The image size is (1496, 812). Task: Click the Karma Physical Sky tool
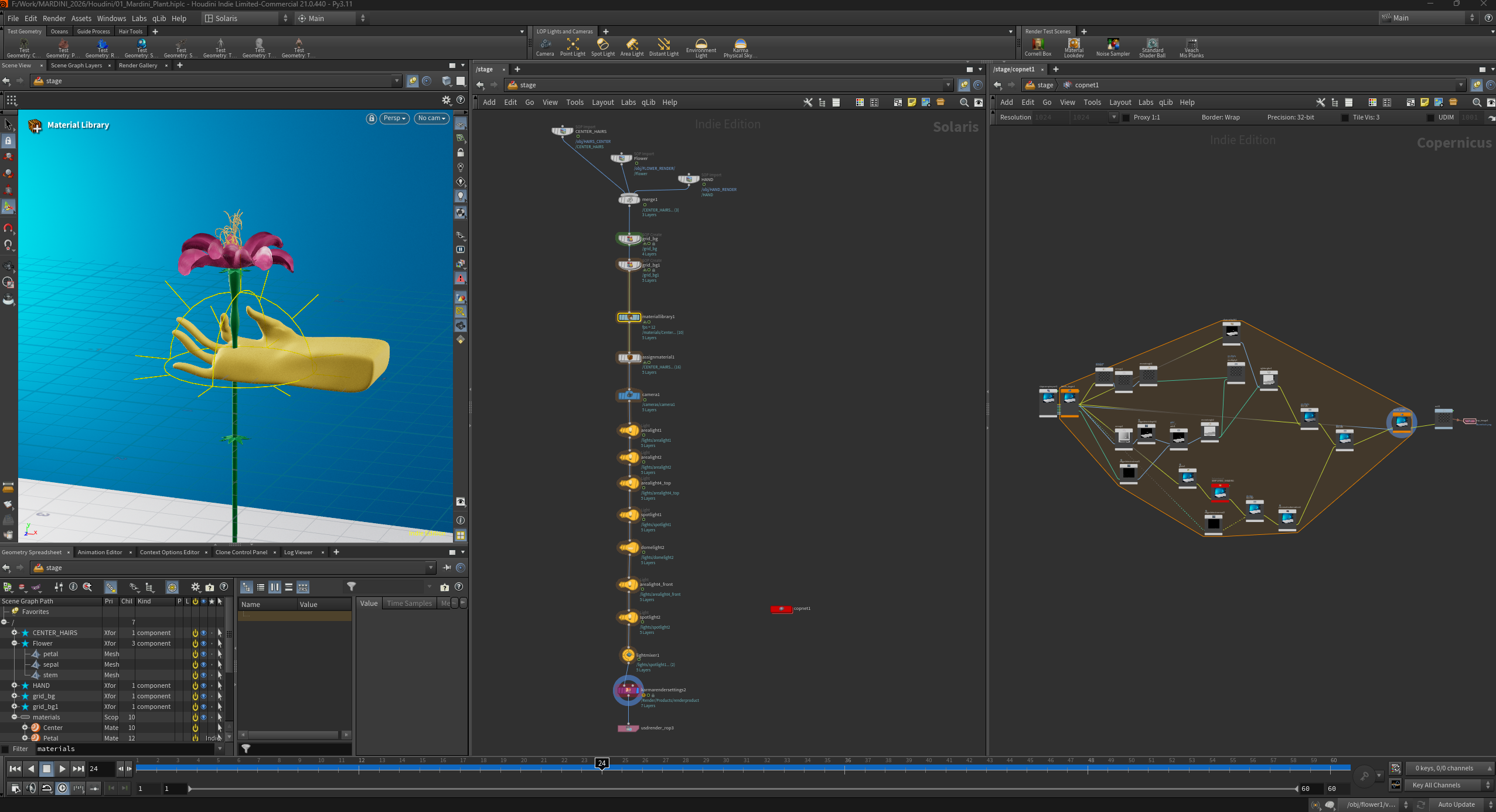[x=740, y=47]
